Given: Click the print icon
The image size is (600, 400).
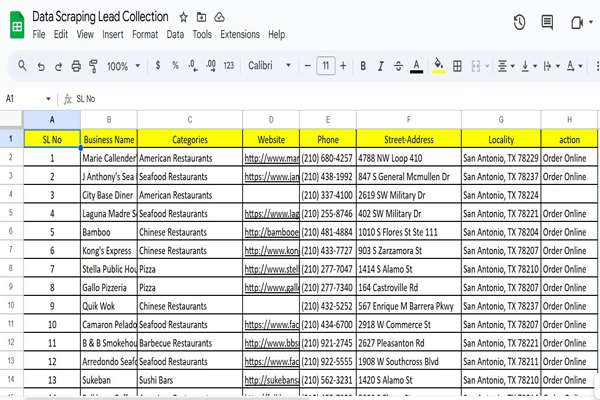Looking at the screenshot, I should click(x=76, y=66).
